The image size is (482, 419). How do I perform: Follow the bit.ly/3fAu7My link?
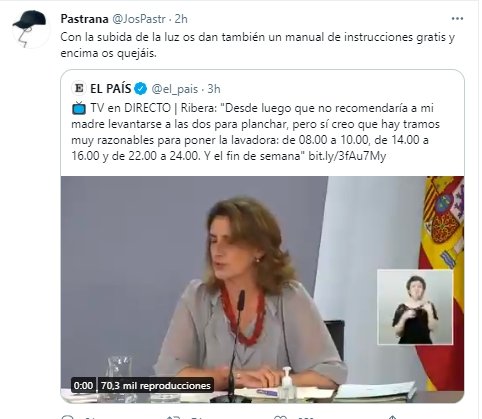(x=347, y=156)
